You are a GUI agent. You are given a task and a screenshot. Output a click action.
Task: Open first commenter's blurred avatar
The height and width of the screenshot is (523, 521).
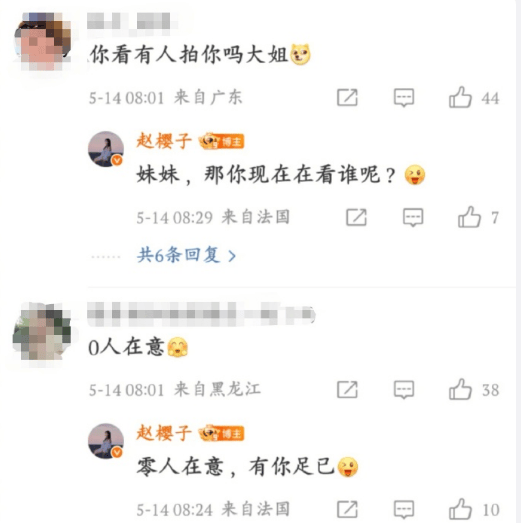point(43,41)
